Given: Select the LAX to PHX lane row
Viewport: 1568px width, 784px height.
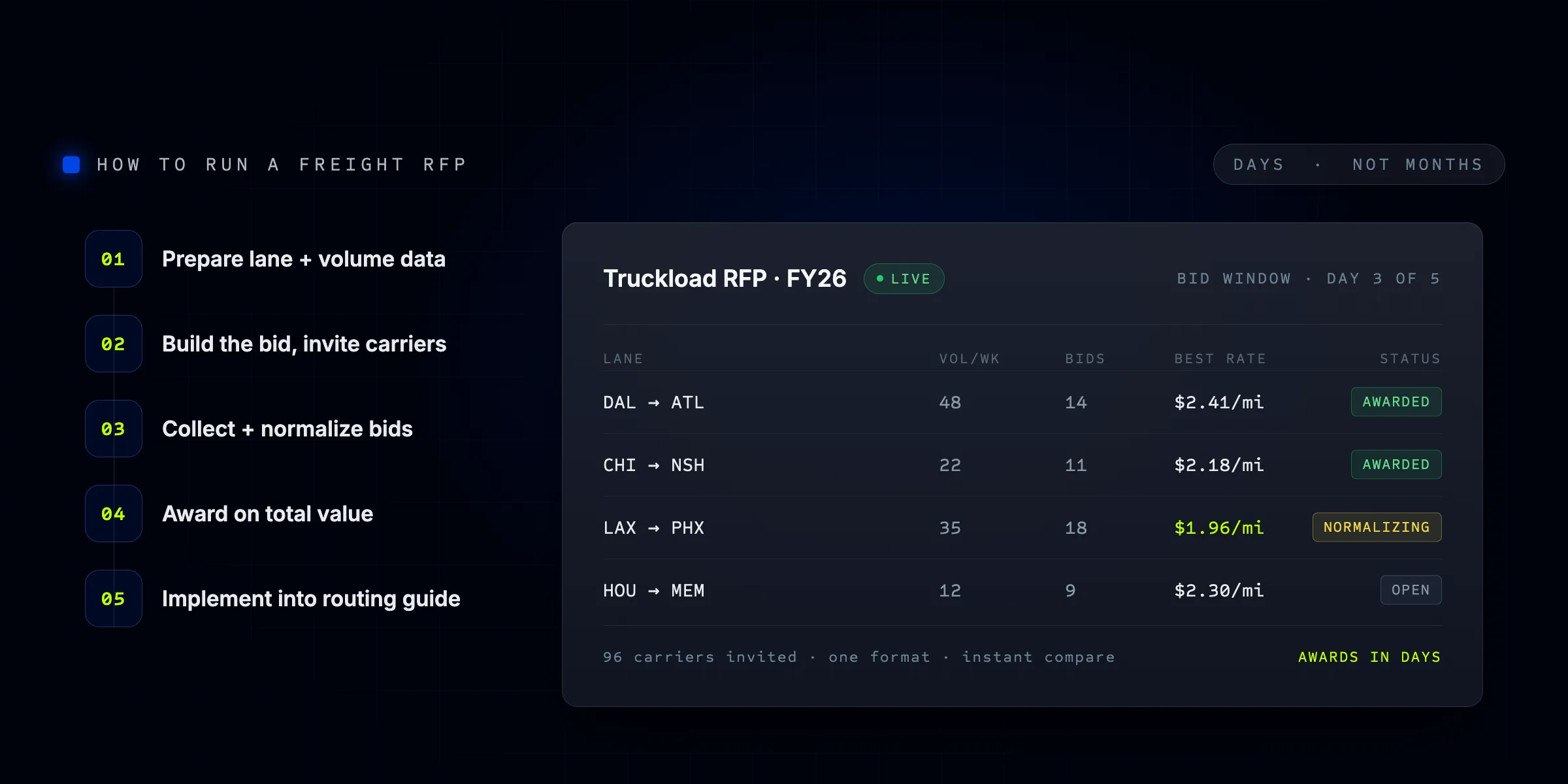Looking at the screenshot, I should click(1022, 527).
